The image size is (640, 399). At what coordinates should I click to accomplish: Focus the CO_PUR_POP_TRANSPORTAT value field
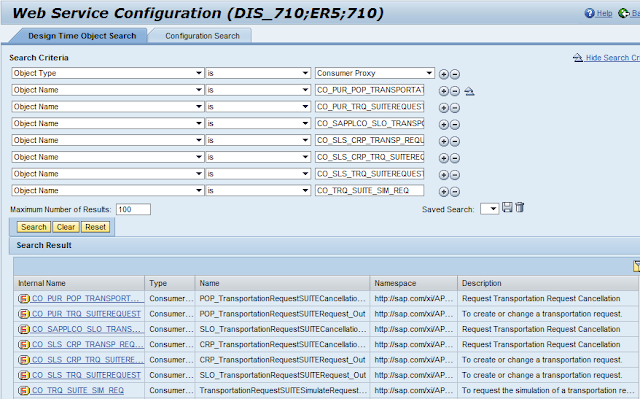369,90
